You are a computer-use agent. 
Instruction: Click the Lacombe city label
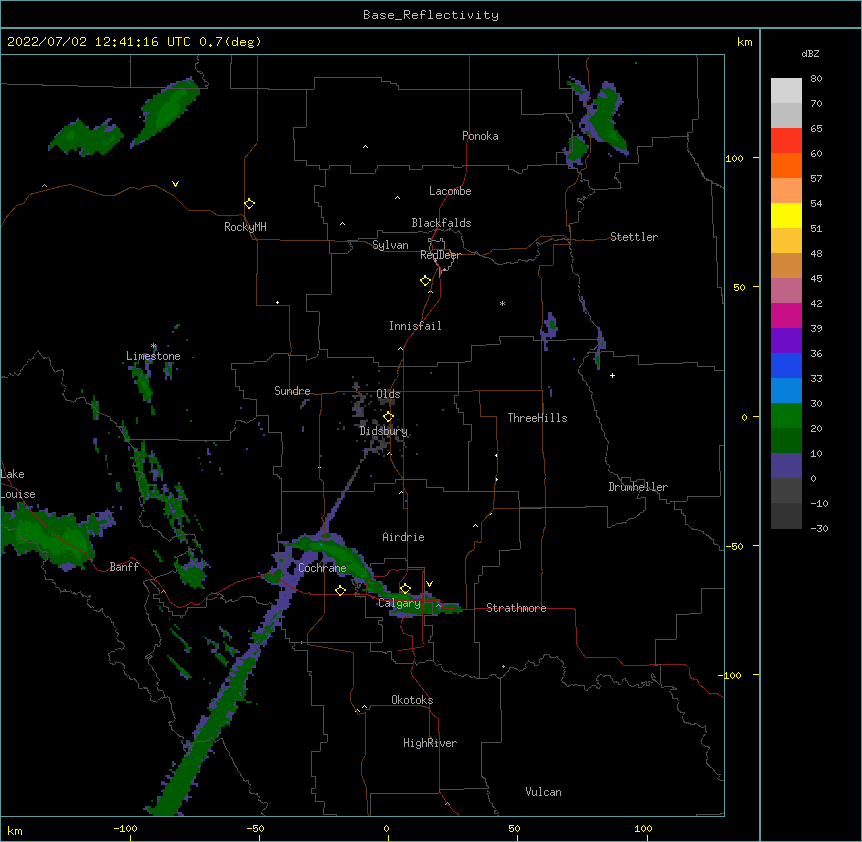pos(450,191)
